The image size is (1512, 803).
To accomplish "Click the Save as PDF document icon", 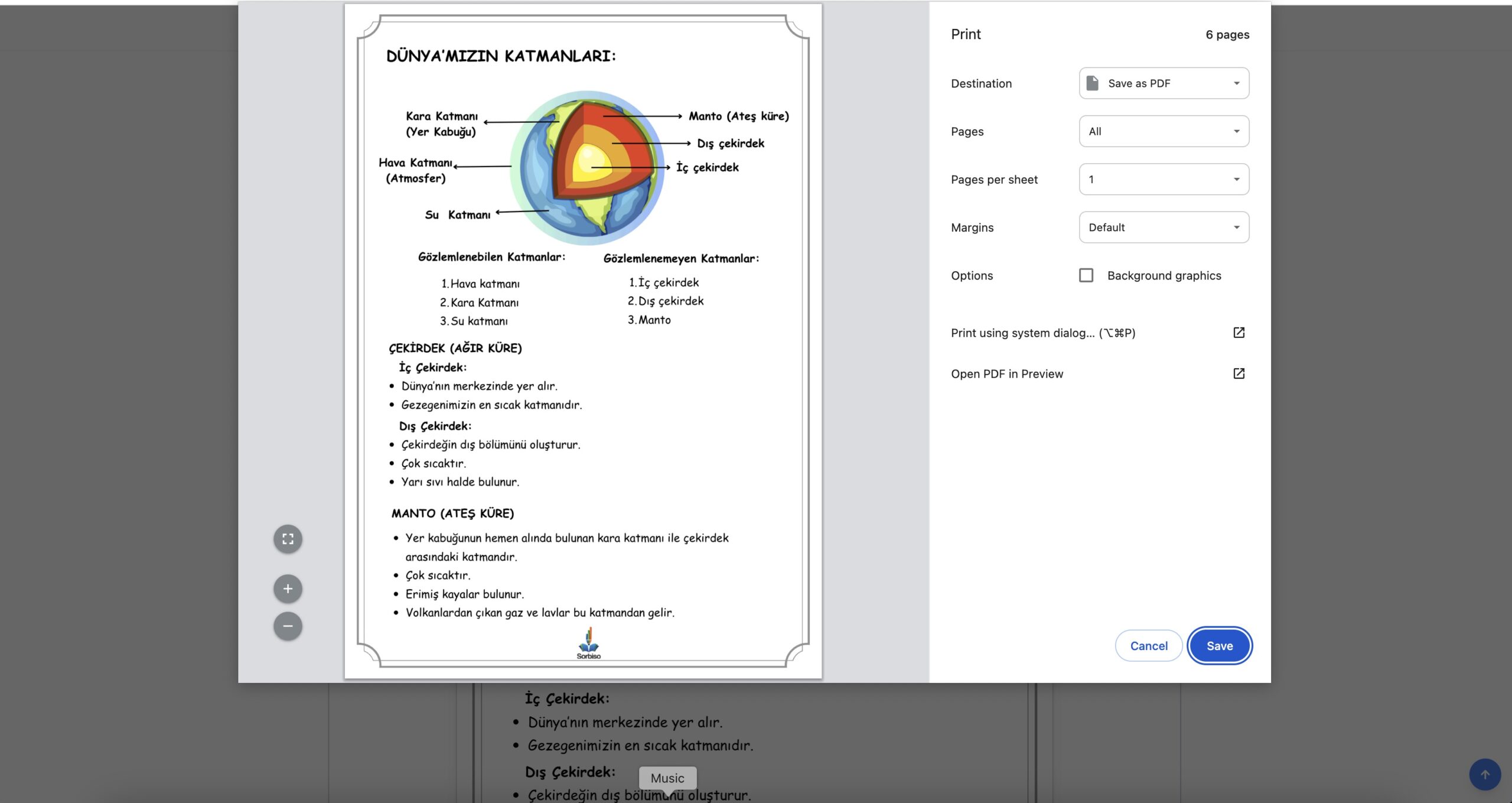I will [x=1093, y=83].
